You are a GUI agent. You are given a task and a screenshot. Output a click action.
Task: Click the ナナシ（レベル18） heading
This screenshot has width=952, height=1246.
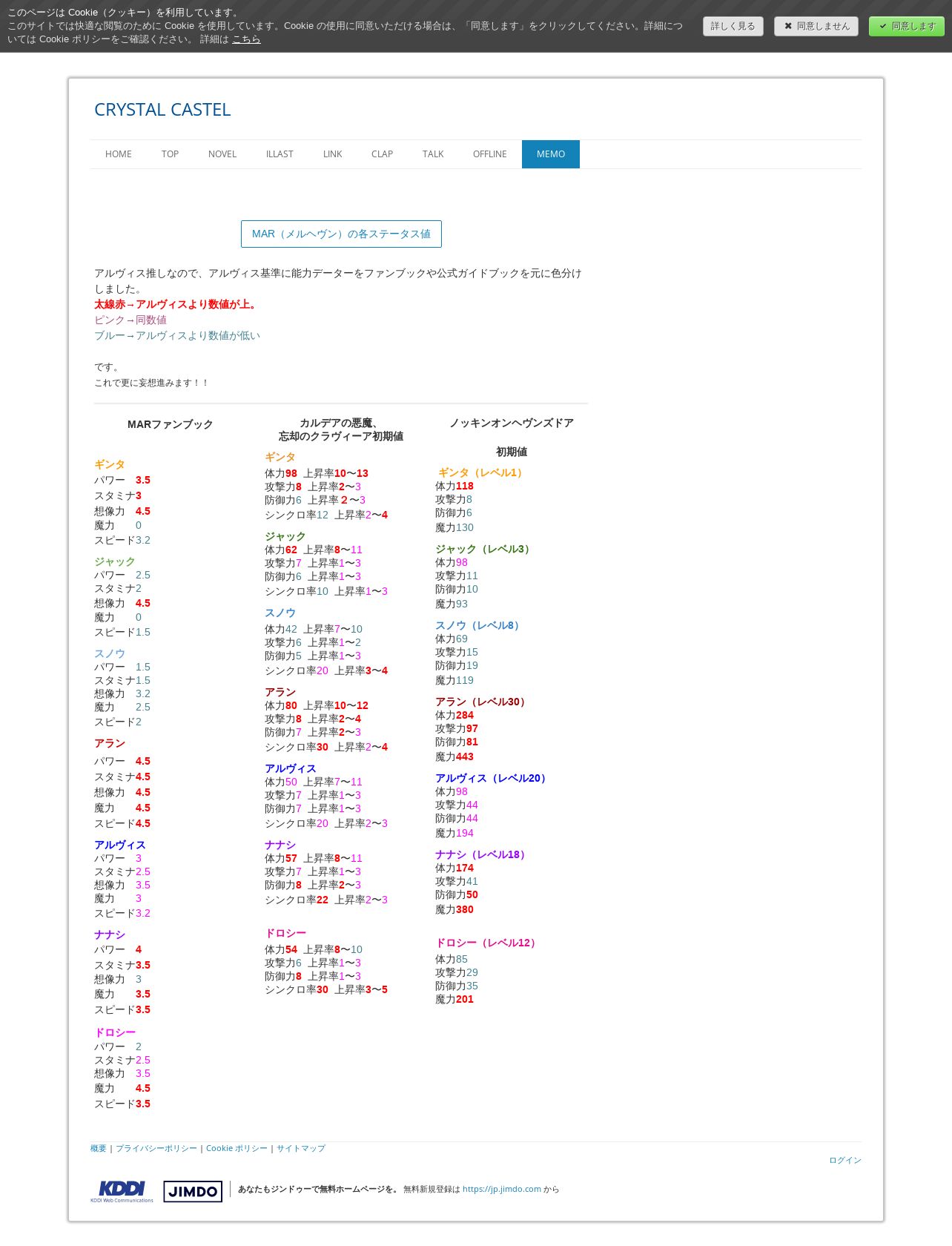482,854
